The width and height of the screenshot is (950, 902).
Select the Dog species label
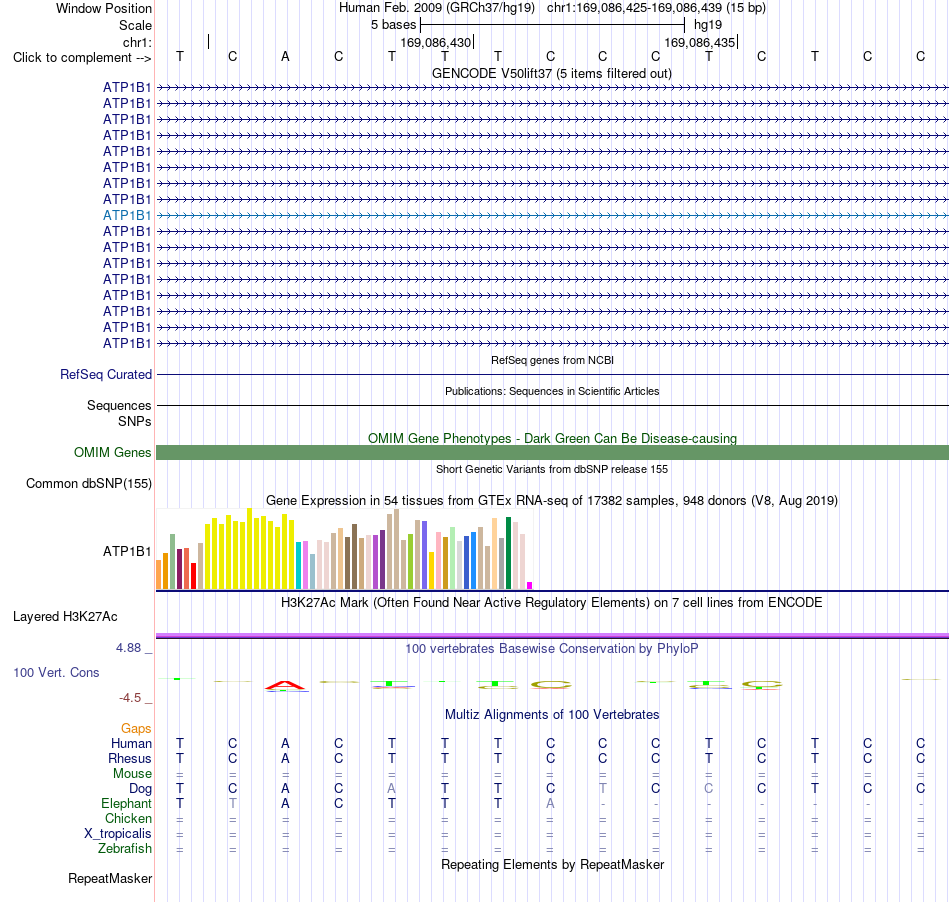(140, 789)
